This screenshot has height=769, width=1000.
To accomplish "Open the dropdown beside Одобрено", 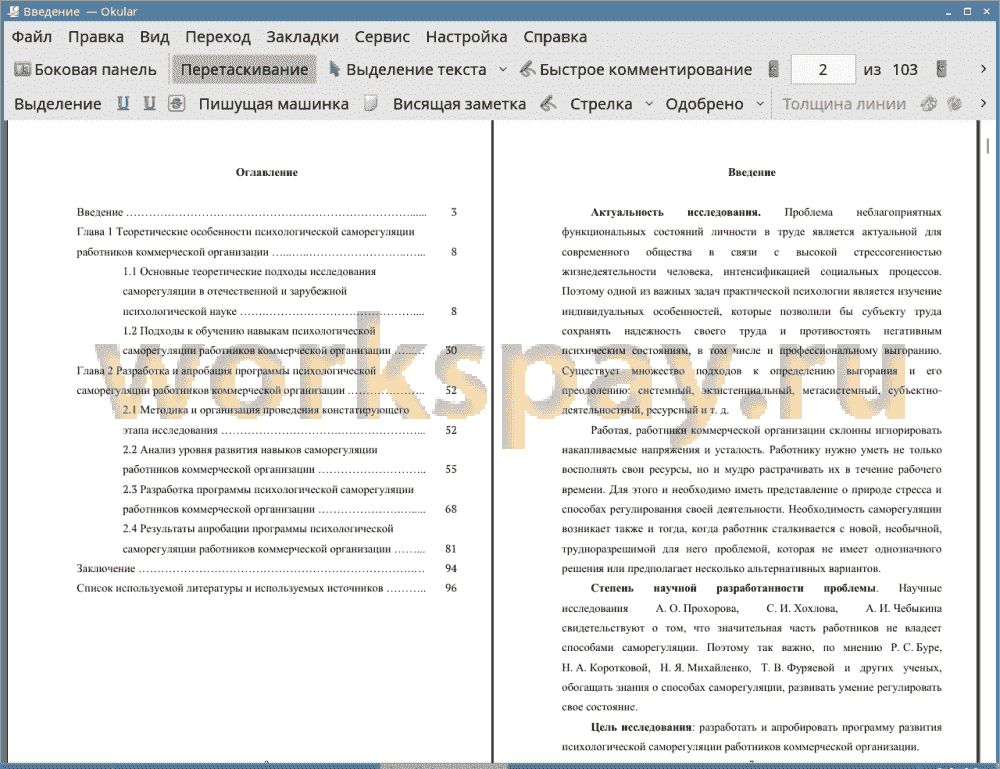I will click(760, 103).
